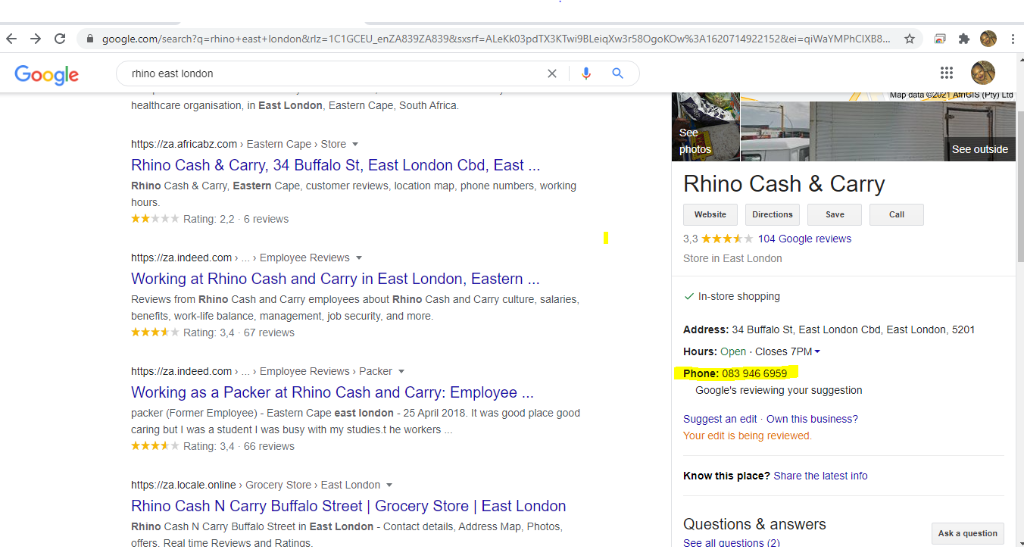Screen dimensions: 1024x547
Task: Go forward in browser history
Action: click(35, 39)
